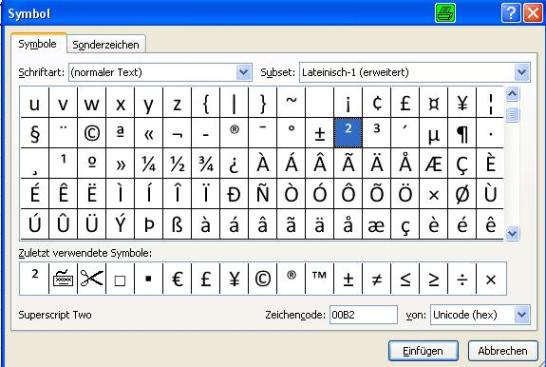The height and width of the screenshot is (367, 546).
Task: Click the character grid scrollbar down arrow
Action: [513, 233]
